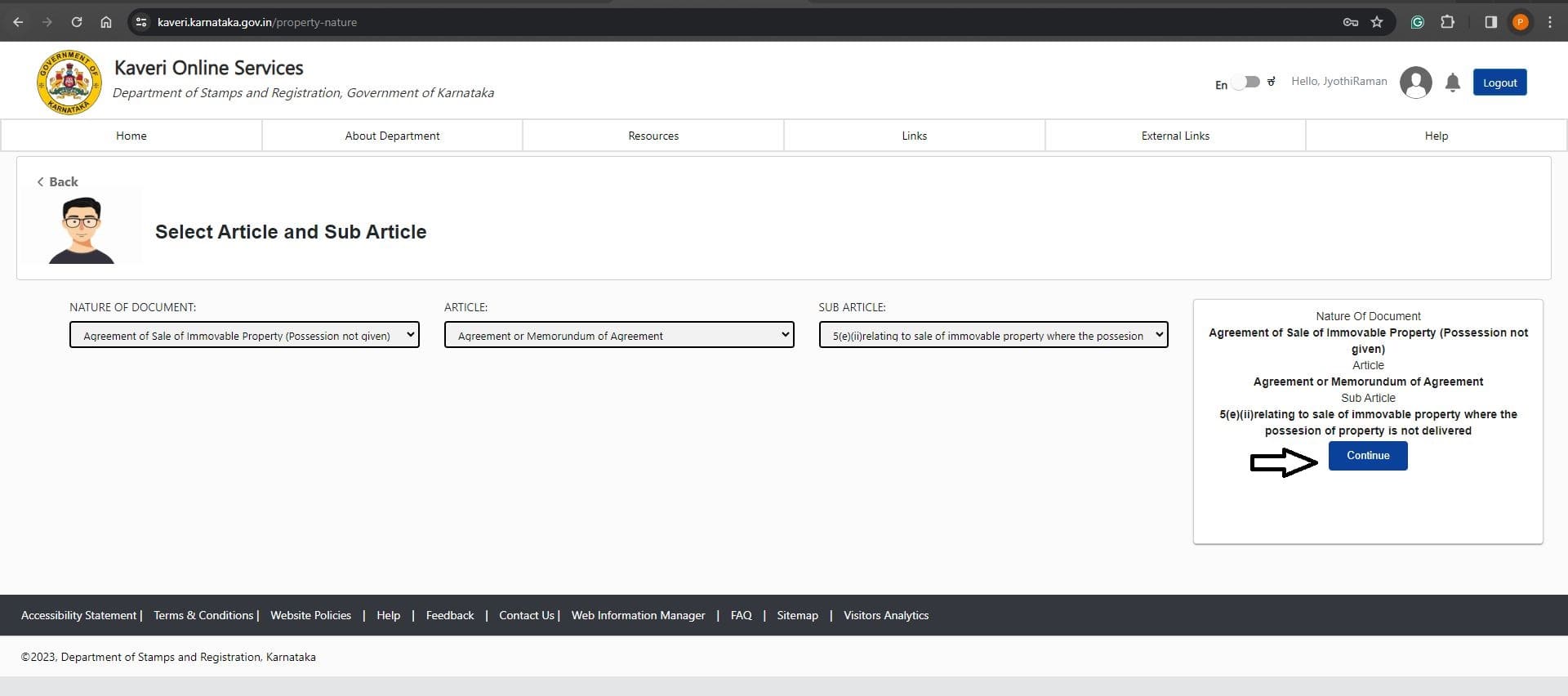
Task: Go to browser home page
Action: point(106,22)
